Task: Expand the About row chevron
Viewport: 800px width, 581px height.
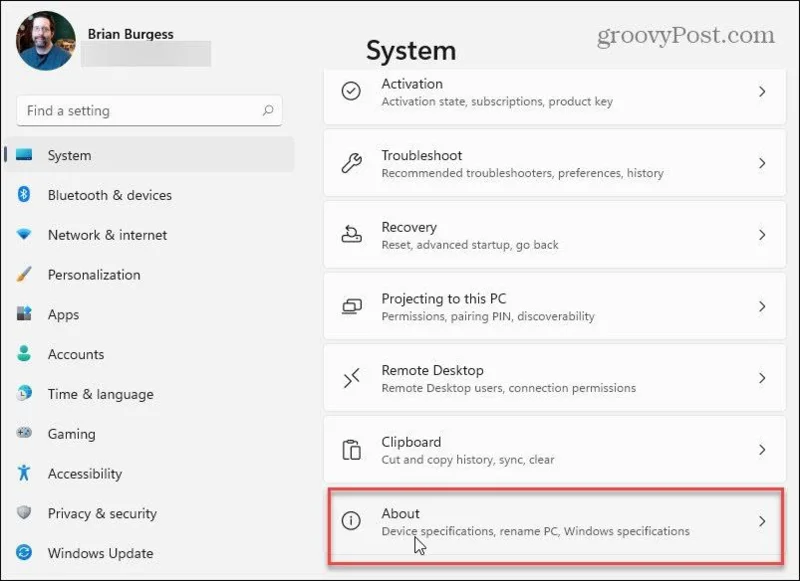Action: [762, 521]
